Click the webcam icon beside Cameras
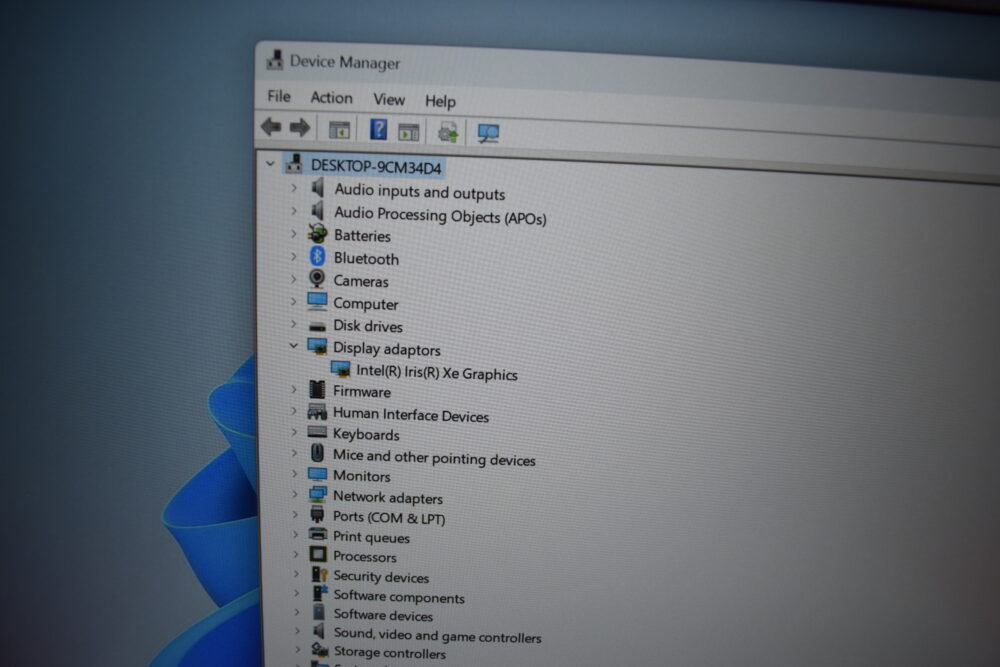Image resolution: width=1000 pixels, height=667 pixels. 317,279
